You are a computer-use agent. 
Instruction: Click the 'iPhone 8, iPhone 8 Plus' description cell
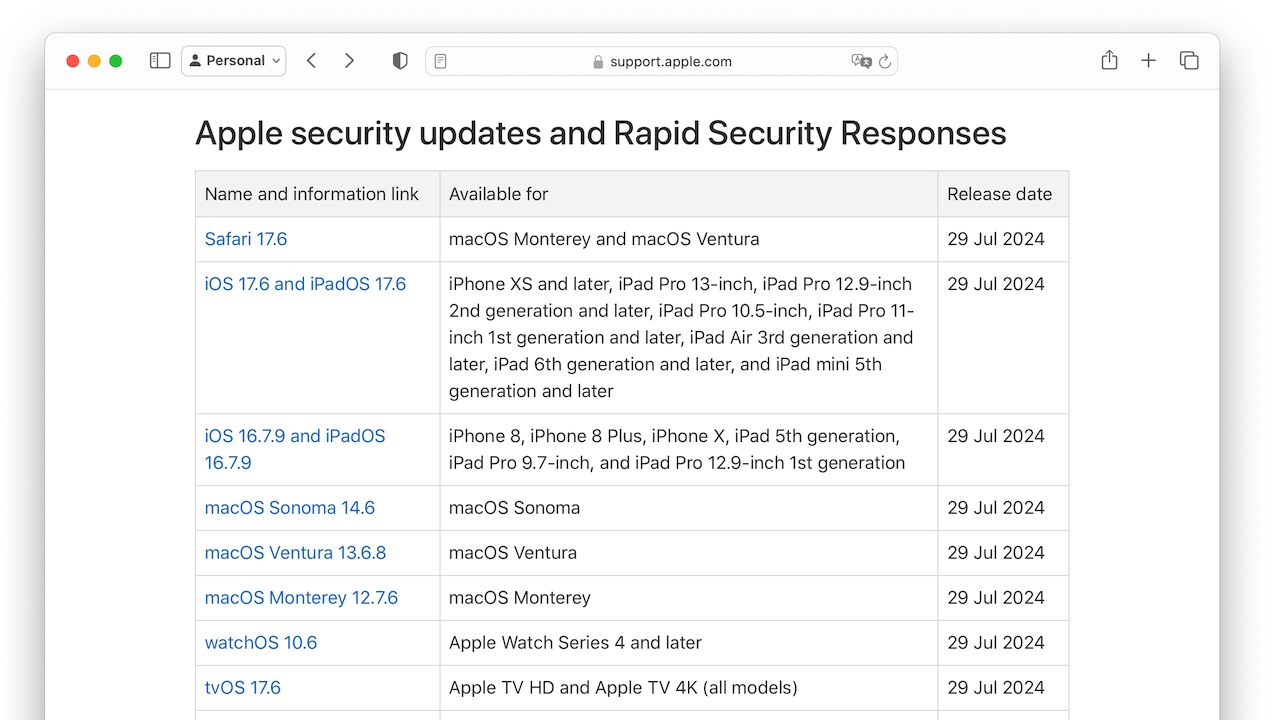click(688, 450)
